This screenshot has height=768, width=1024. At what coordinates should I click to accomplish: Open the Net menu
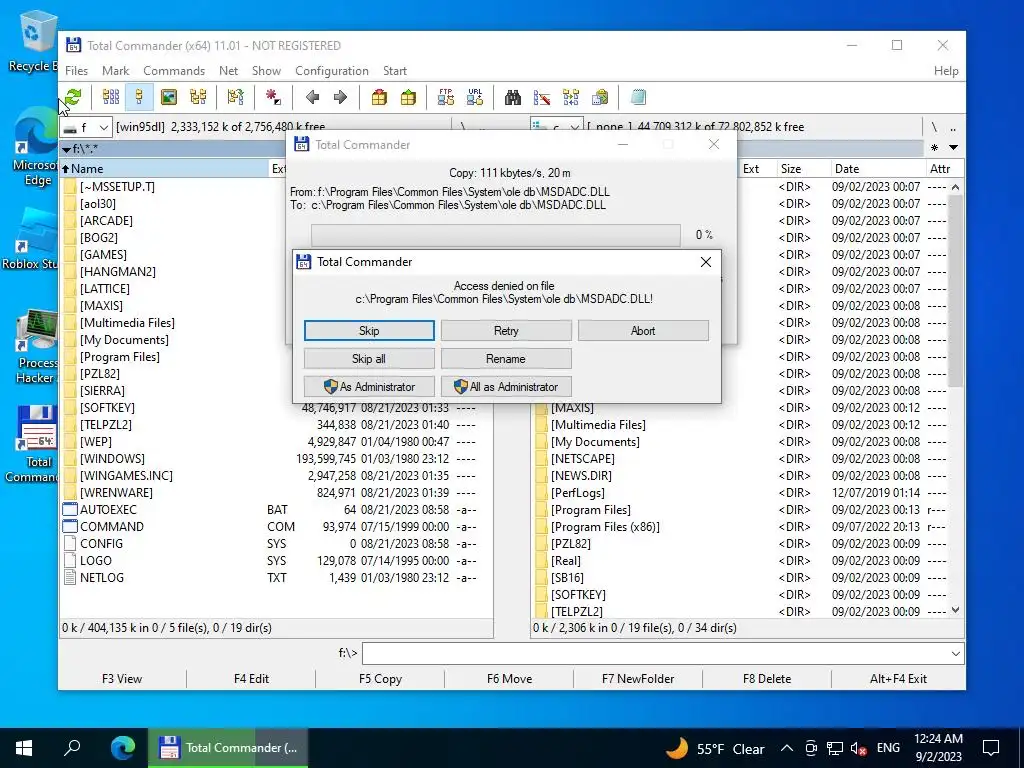229,71
